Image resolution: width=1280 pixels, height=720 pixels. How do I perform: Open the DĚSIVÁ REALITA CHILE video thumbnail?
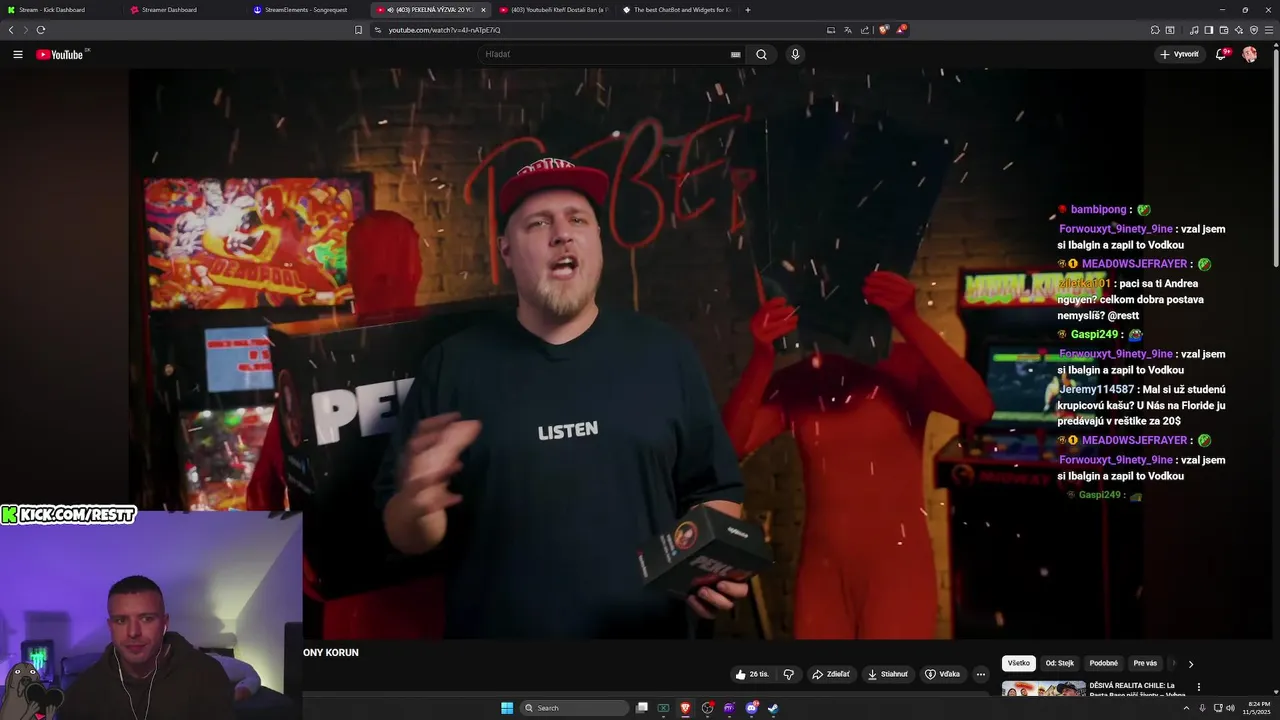click(1043, 689)
